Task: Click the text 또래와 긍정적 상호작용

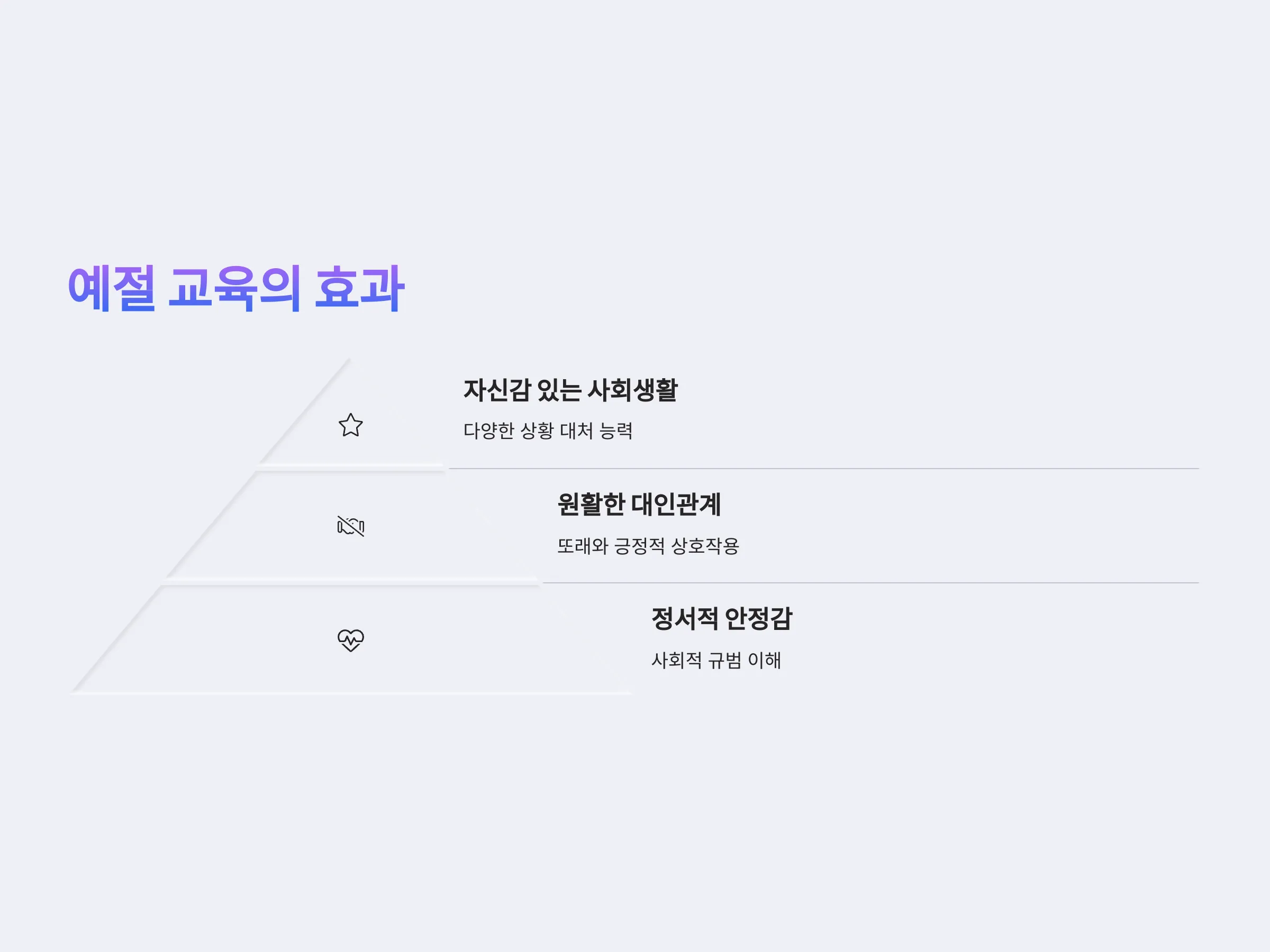Action: click(648, 545)
